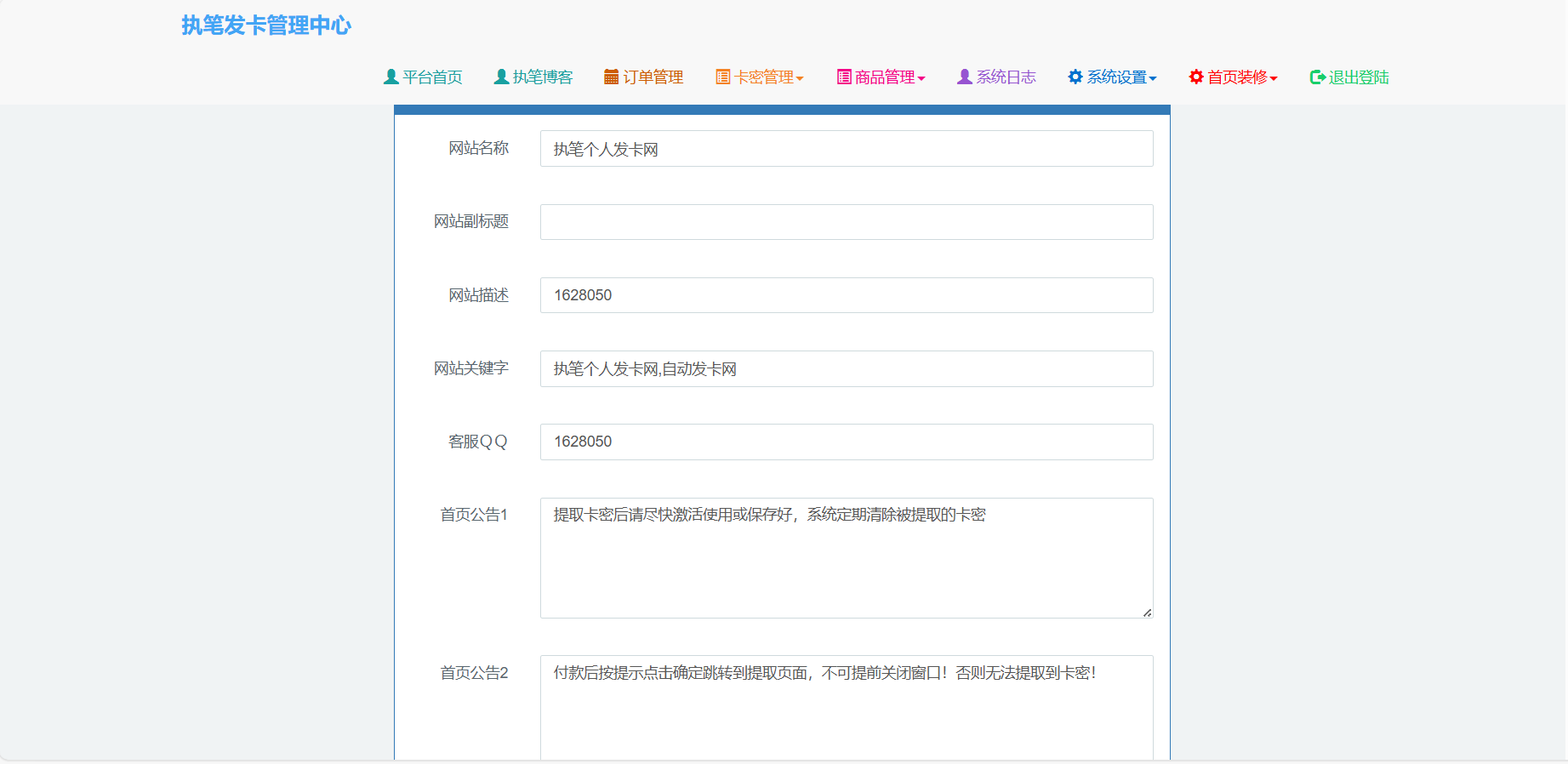Click the list icon beside 商品管理
The image size is (1568, 764).
[844, 77]
